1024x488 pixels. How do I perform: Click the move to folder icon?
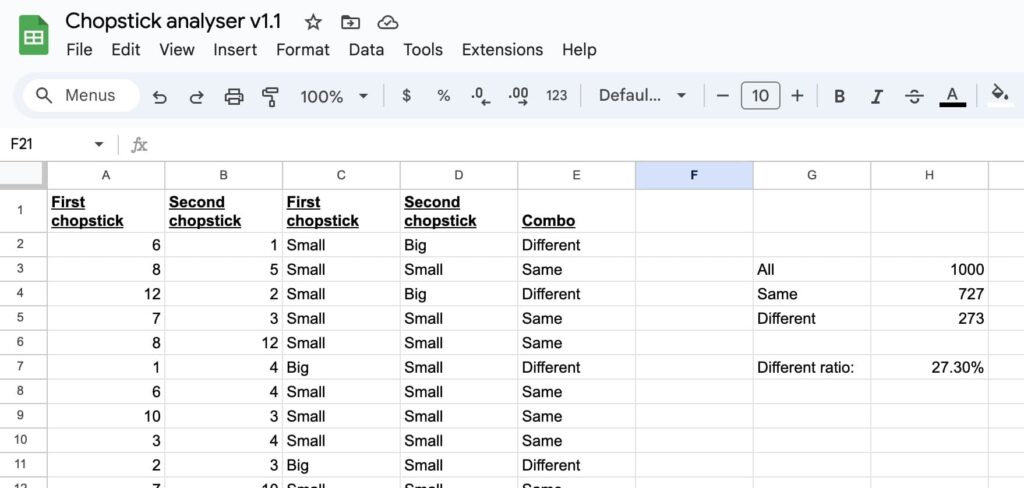(351, 22)
